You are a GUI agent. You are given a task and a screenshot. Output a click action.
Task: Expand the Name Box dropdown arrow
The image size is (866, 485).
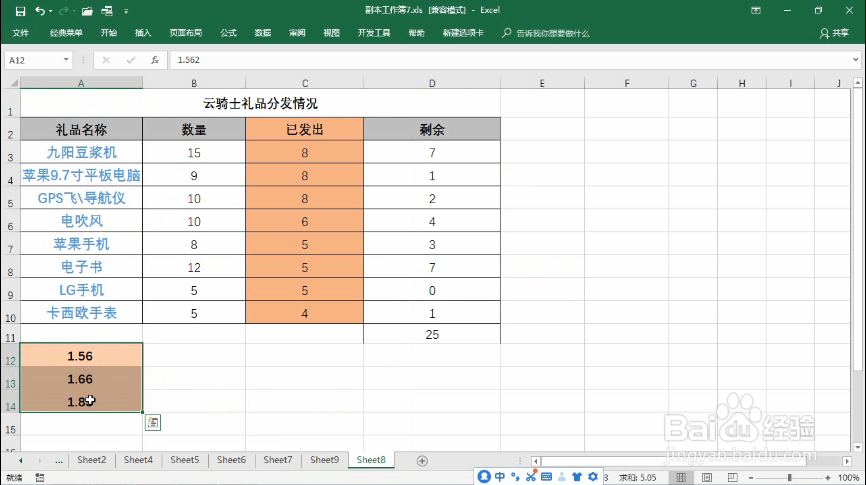66,60
